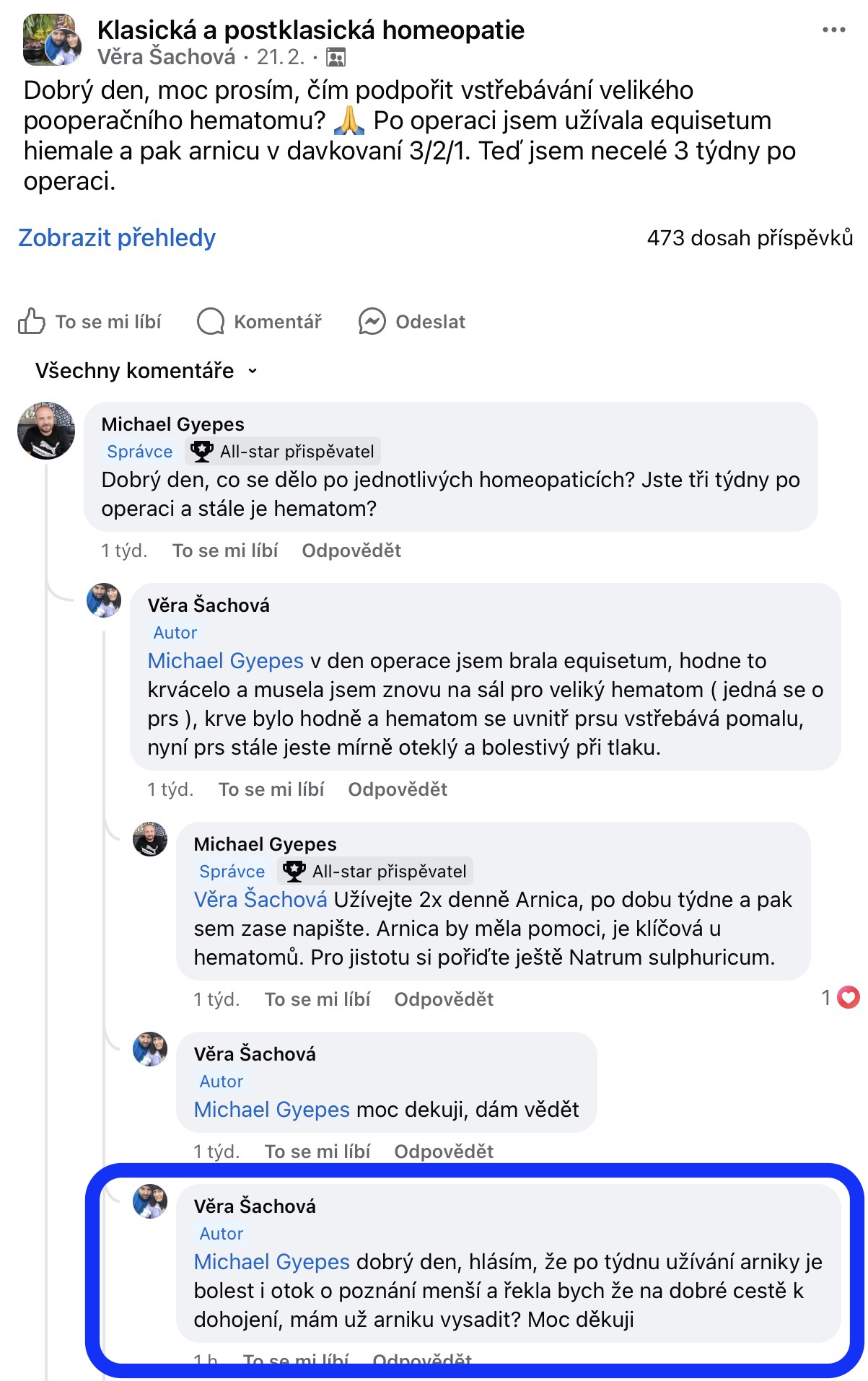This screenshot has height=1381, width=868.
Task: Click Michael Gyepes mention in 'moc dekuji' comment
Action: coord(271,1109)
